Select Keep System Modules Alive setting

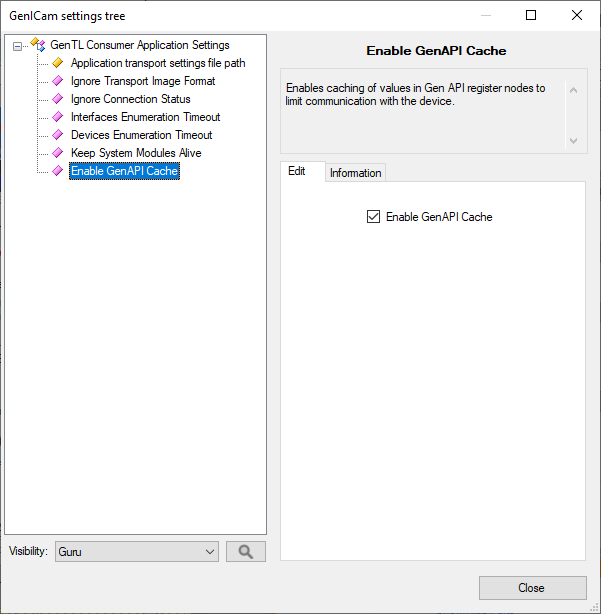[x=135, y=153]
